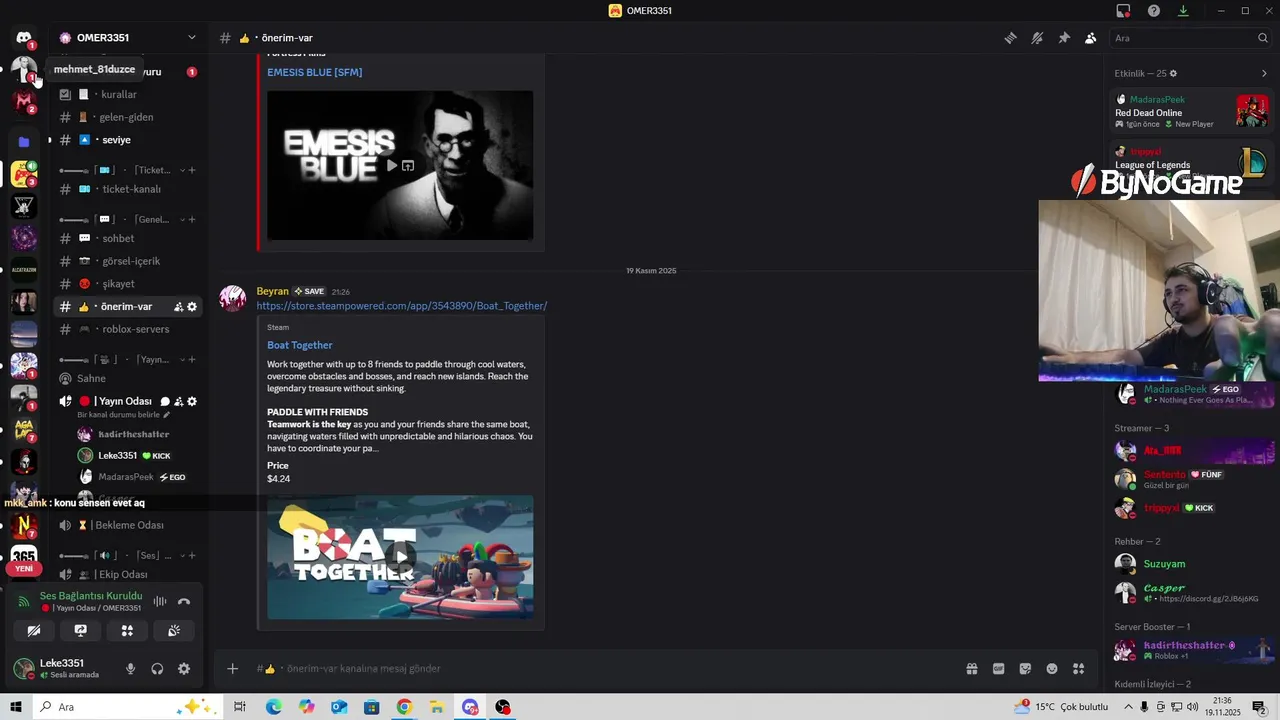Screen dimensions: 1280x720
Task: Toggle channel notification mute bell
Action: click(x=1037, y=38)
